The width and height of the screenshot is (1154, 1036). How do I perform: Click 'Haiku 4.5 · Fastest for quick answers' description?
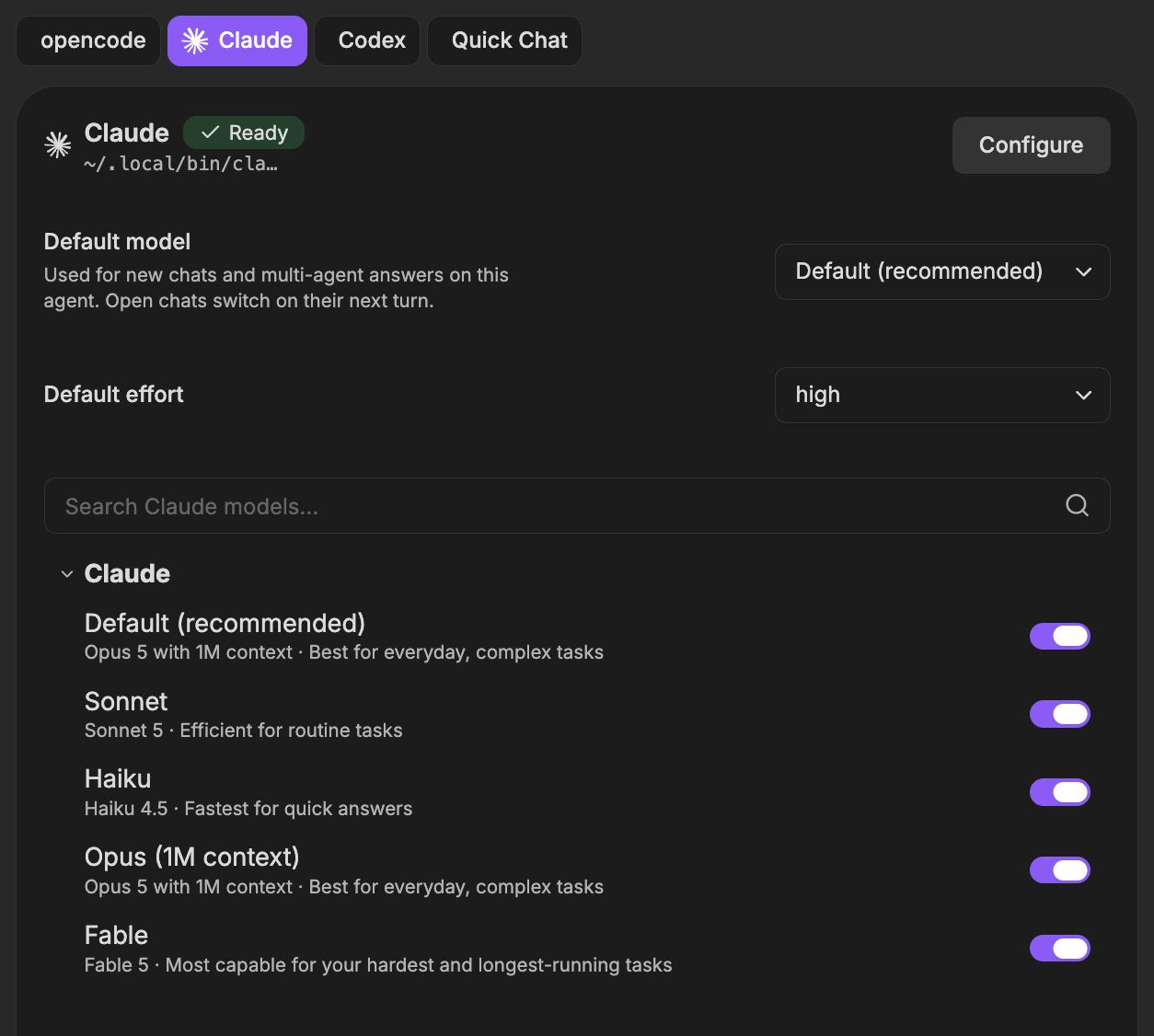(248, 809)
